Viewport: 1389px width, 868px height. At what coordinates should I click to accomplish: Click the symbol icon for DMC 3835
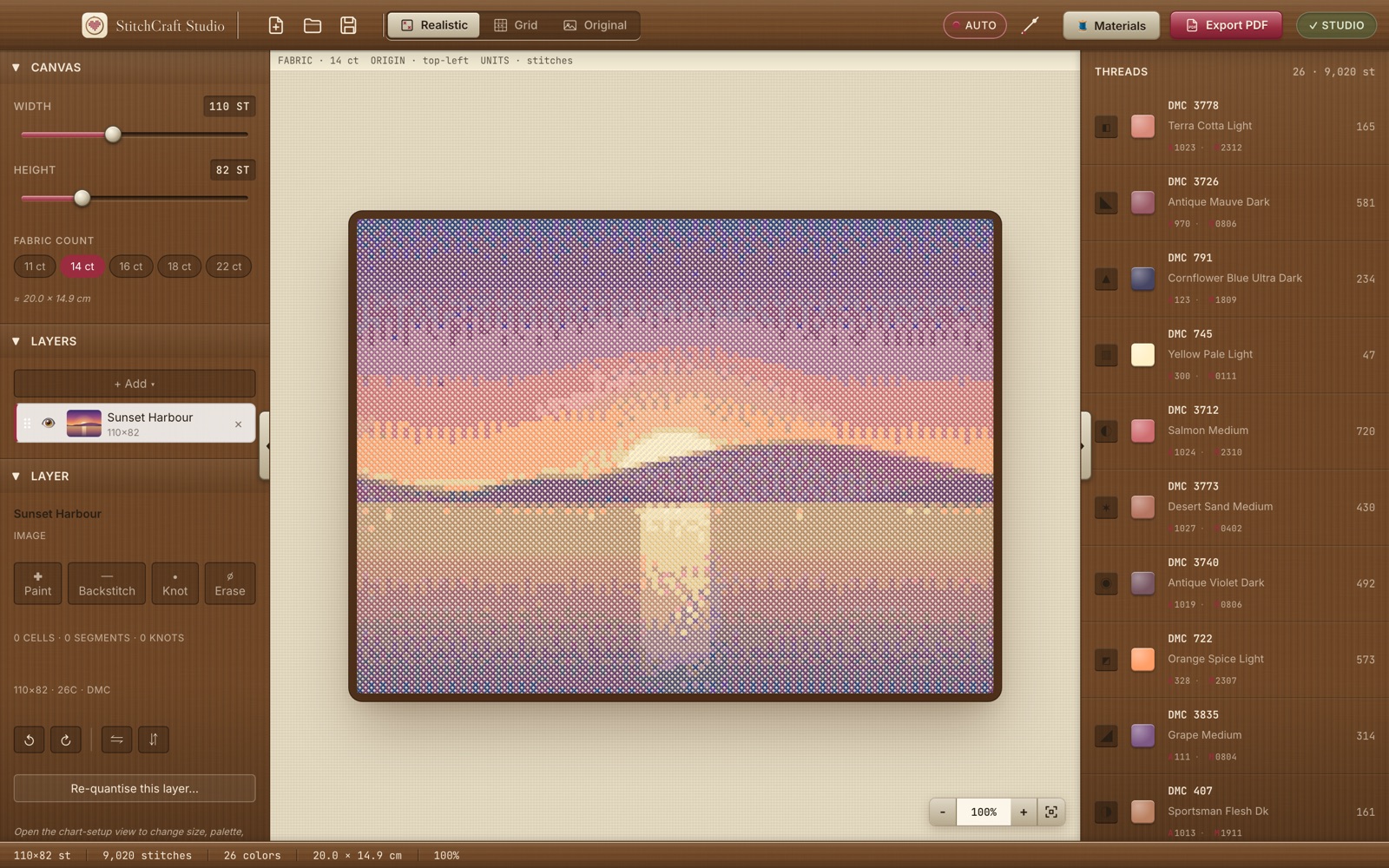pos(1106,736)
